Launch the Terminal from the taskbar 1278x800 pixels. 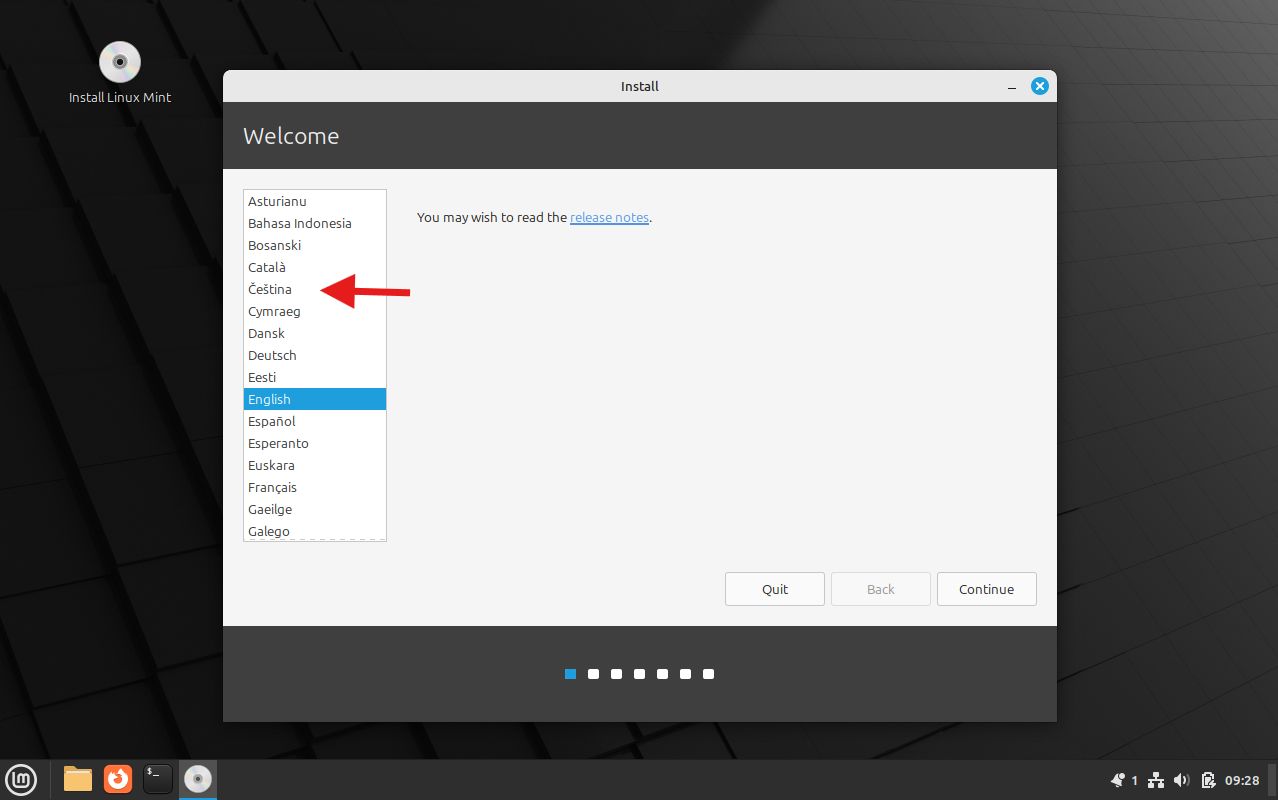pos(158,778)
